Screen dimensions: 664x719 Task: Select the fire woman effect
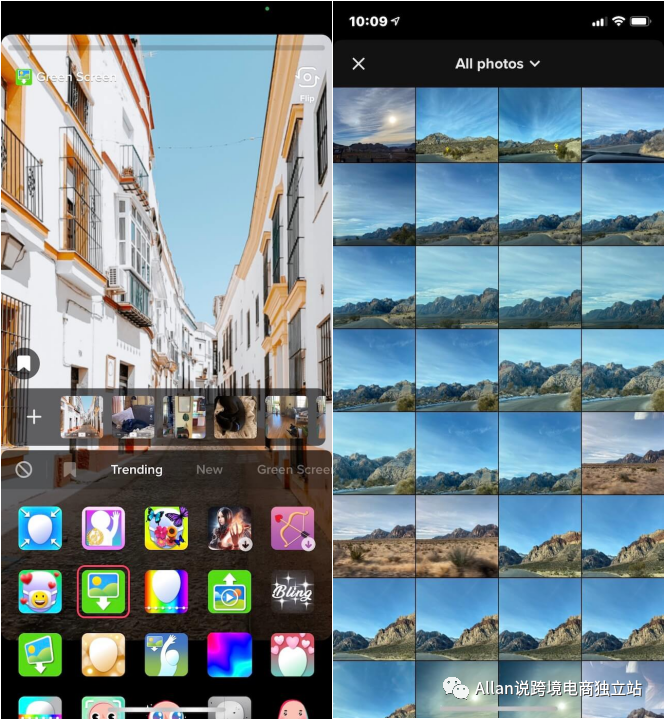pyautogui.click(x=229, y=528)
